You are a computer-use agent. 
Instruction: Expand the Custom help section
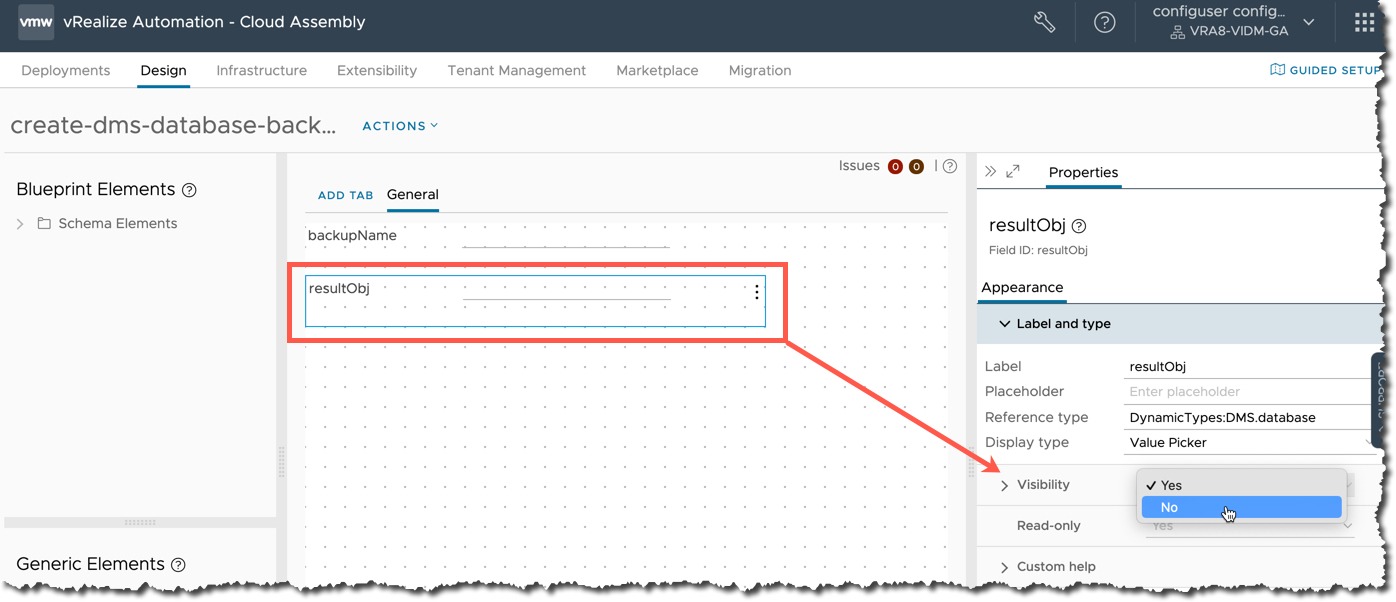(1005, 567)
